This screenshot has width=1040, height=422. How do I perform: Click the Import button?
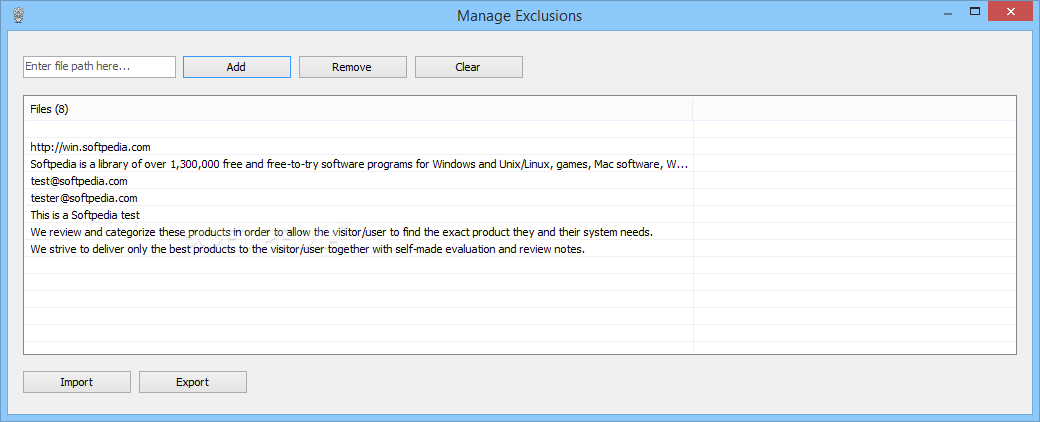pyautogui.click(x=77, y=382)
